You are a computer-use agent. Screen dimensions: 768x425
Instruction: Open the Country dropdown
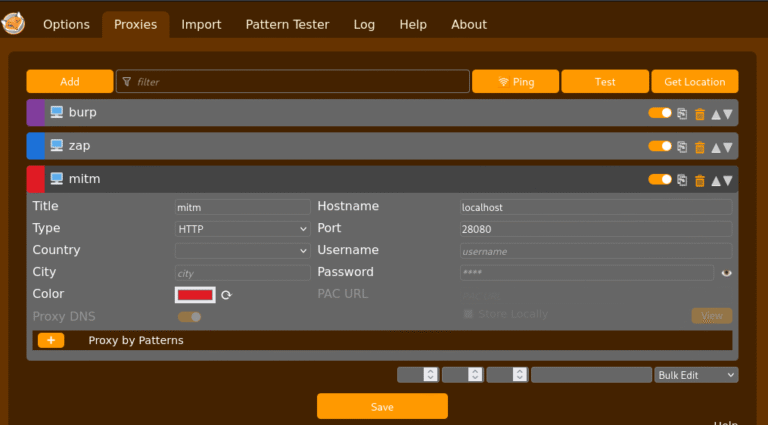pyautogui.click(x=242, y=251)
